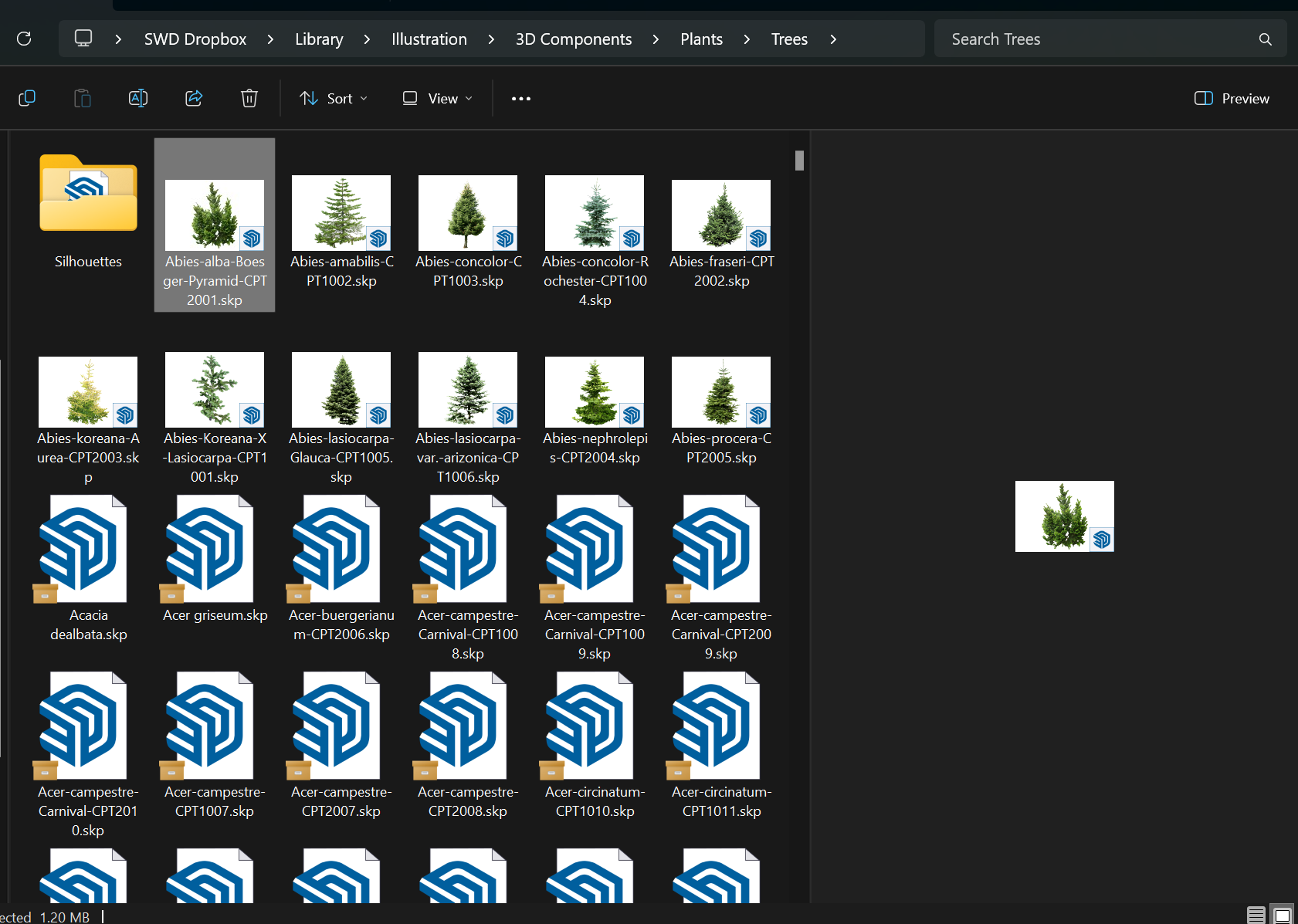The height and width of the screenshot is (924, 1298).
Task: Select Acer-campestre-Carnival-CPT1008.skp file icon
Action: point(462,549)
